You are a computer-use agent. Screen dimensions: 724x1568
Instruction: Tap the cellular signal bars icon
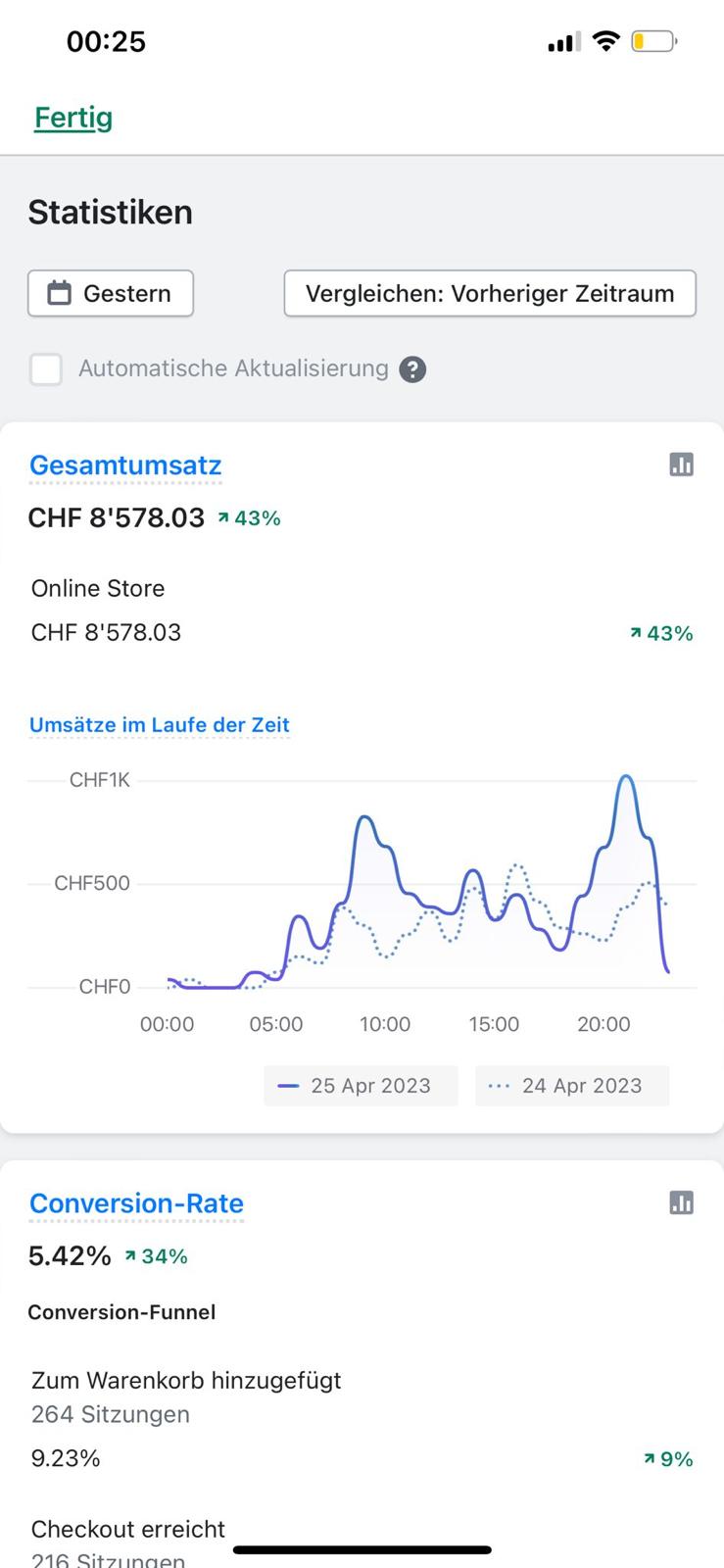[x=563, y=42]
